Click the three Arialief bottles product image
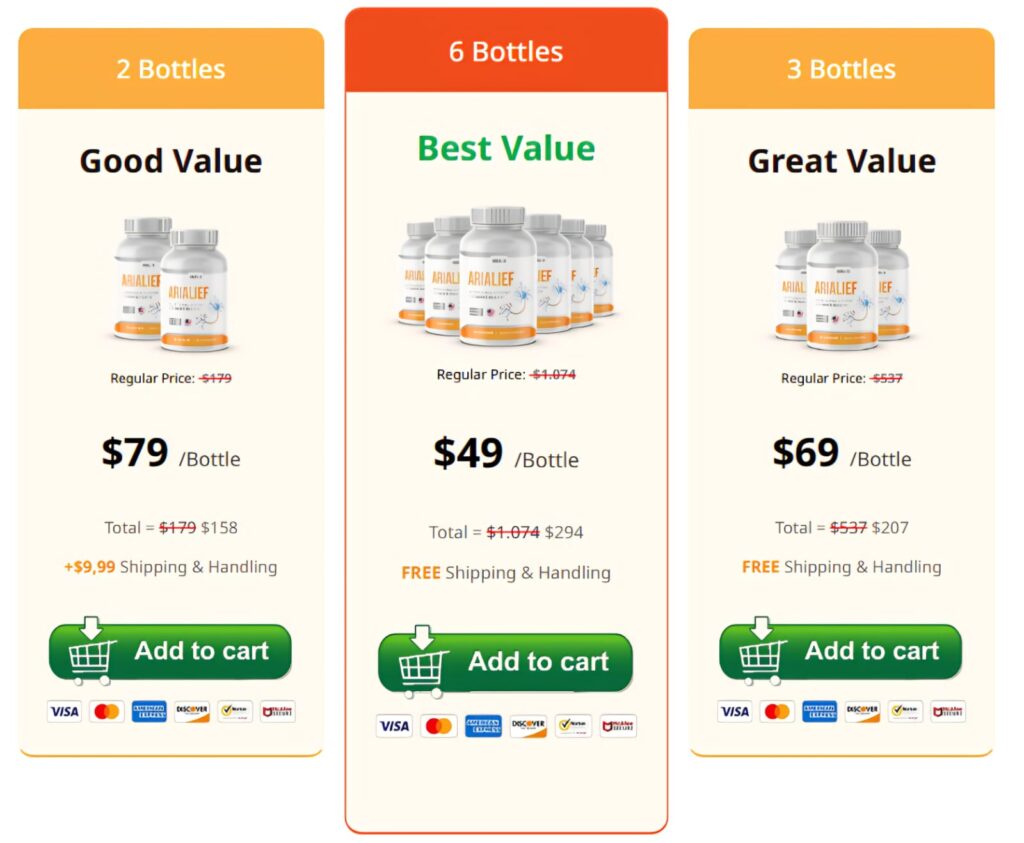Image resolution: width=1024 pixels, height=843 pixels. (842, 285)
